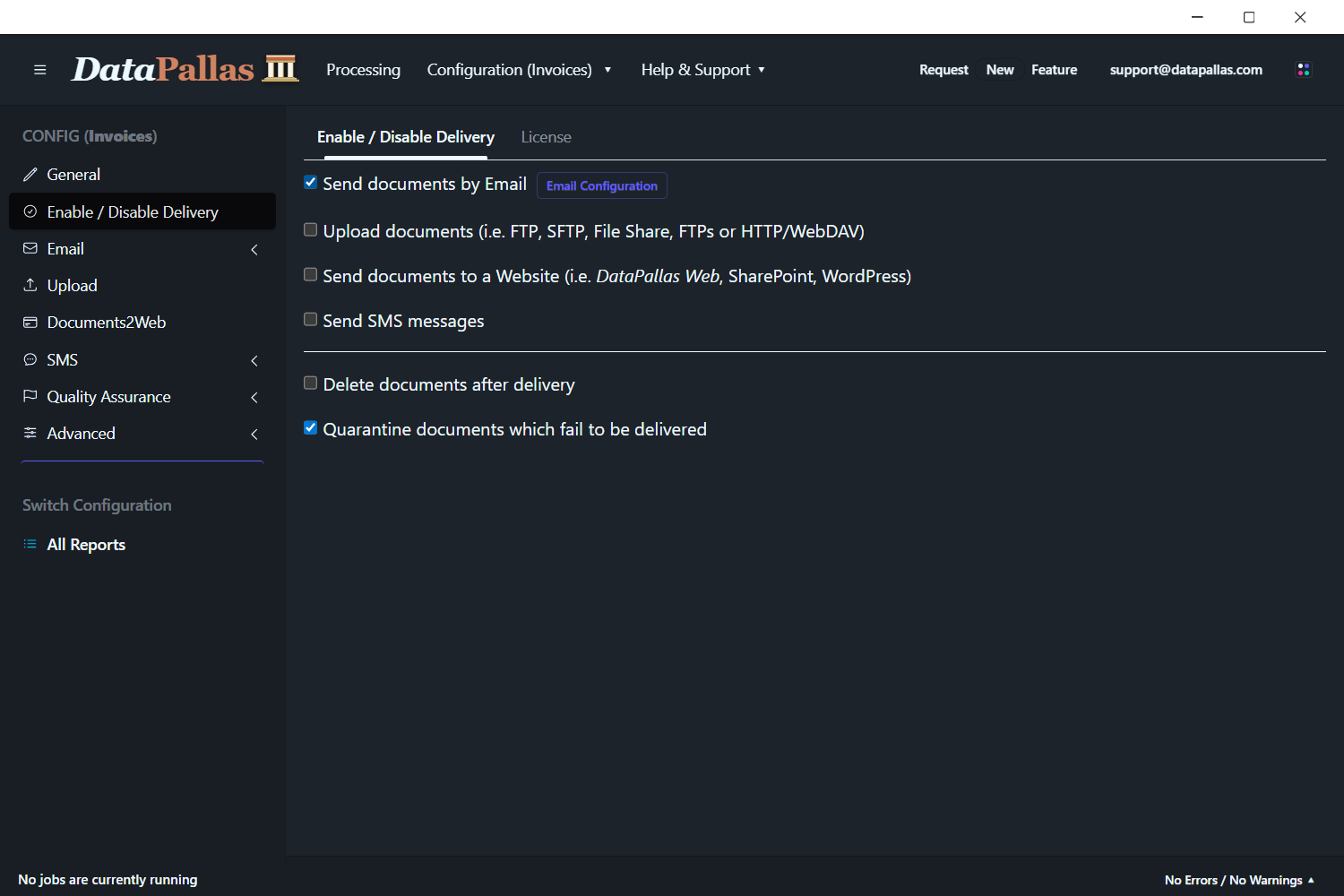
Task: Check Send SMS messages
Action: tap(311, 320)
